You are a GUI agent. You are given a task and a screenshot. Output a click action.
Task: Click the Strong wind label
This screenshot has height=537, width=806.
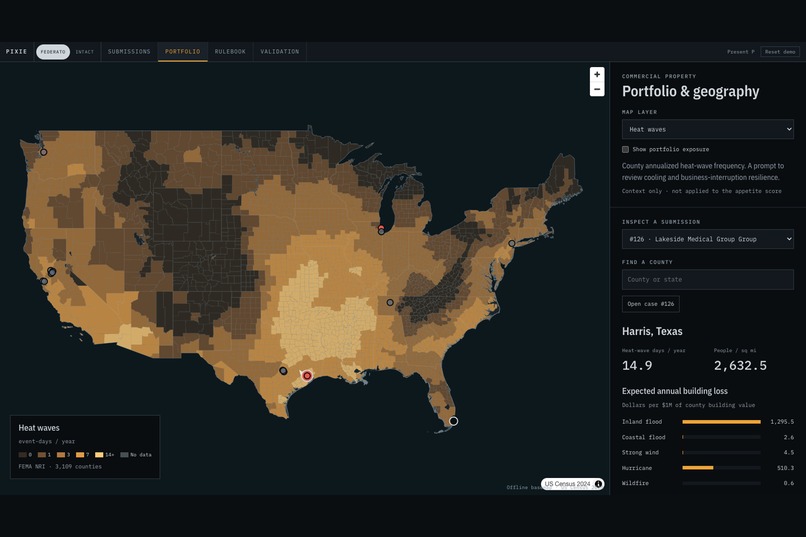tap(640, 453)
